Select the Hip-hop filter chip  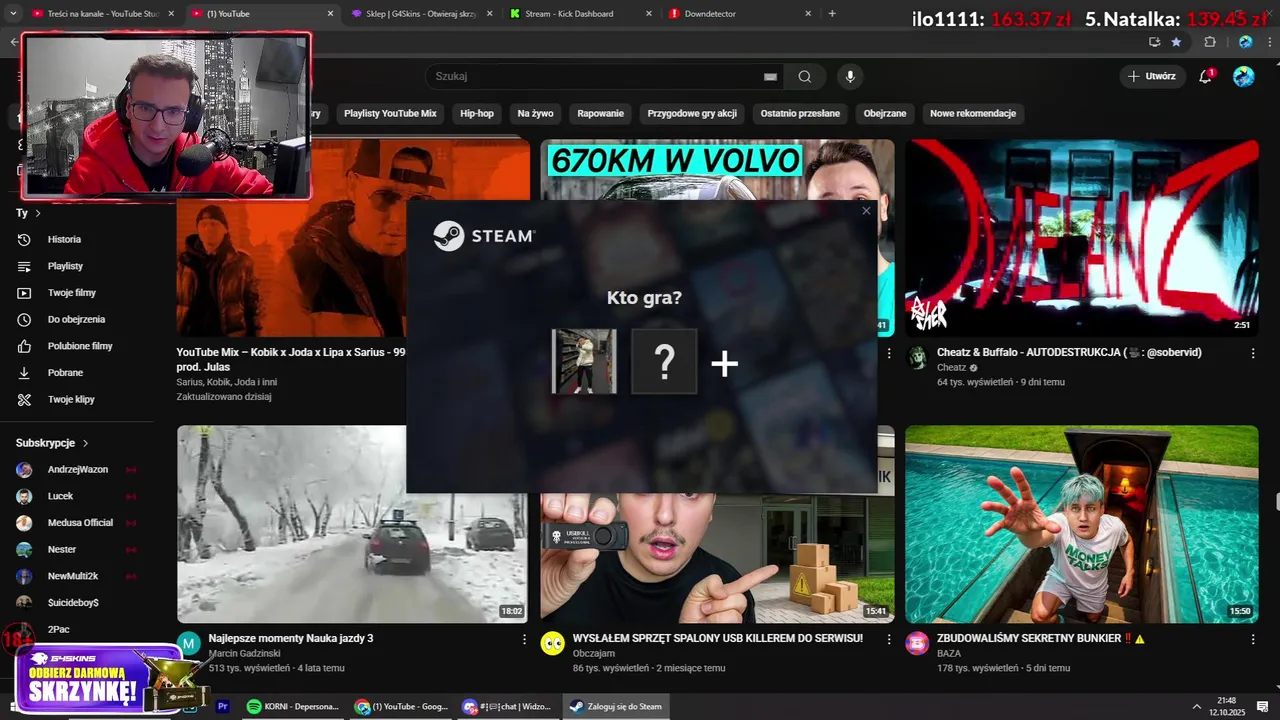477,113
